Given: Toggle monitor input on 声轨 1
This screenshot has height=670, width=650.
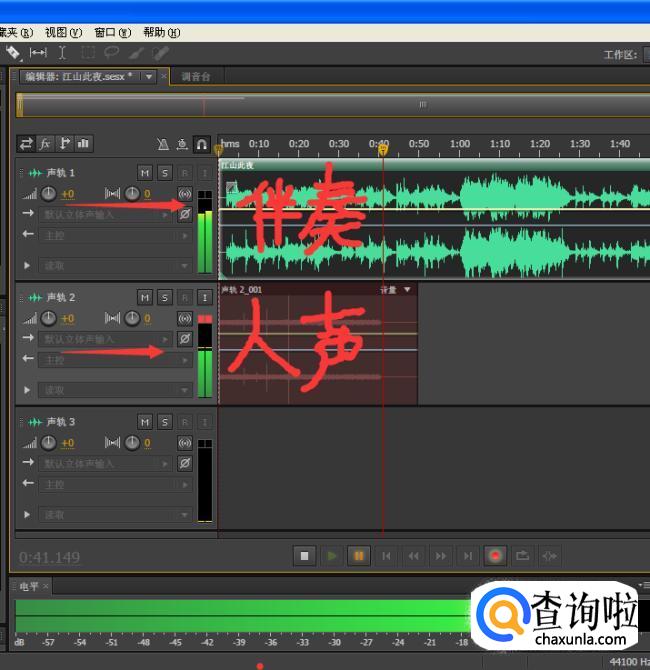Looking at the screenshot, I should (205, 173).
